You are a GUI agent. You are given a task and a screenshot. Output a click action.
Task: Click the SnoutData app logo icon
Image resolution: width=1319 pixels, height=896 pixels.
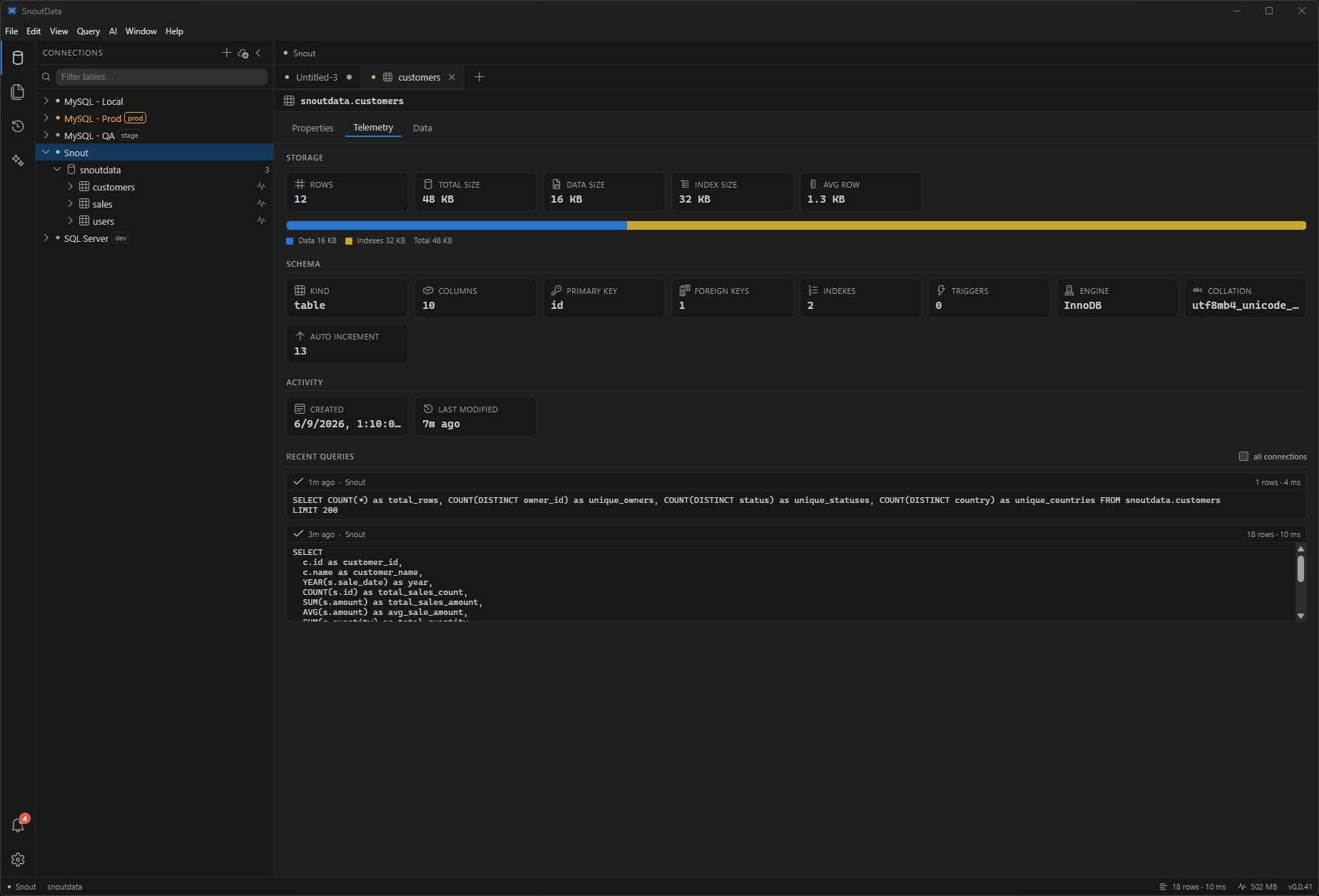tap(11, 11)
